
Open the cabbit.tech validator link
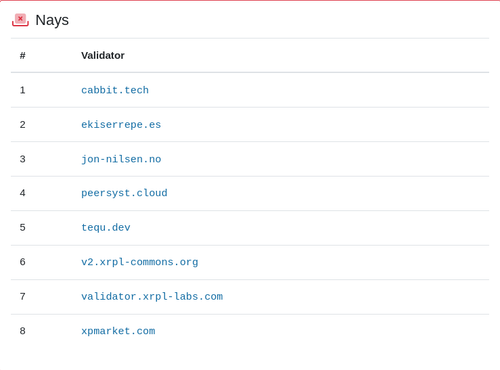coord(115,90)
